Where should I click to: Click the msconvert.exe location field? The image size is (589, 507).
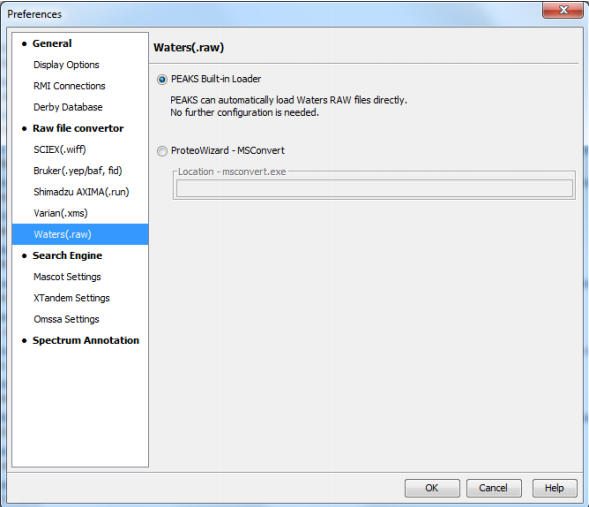click(374, 188)
